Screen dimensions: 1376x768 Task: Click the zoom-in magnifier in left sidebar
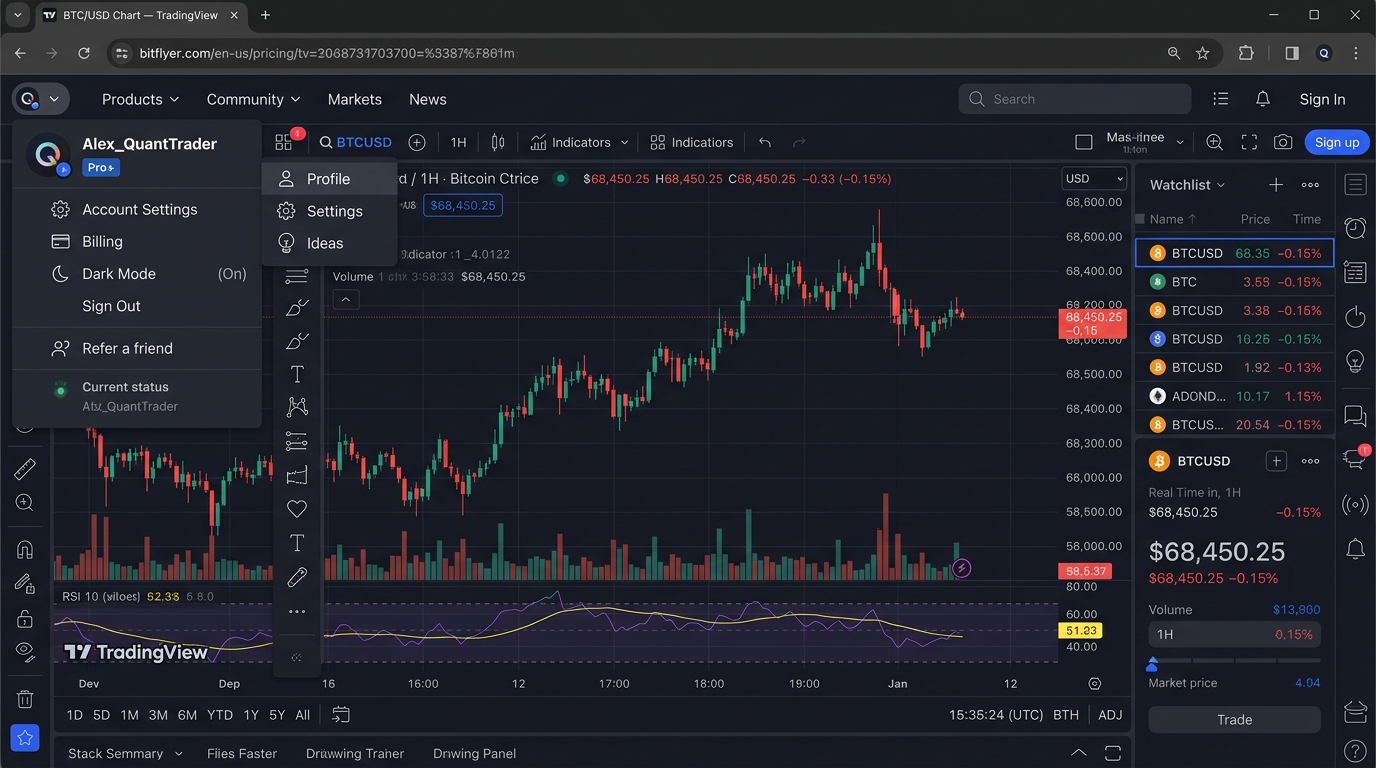(x=25, y=503)
